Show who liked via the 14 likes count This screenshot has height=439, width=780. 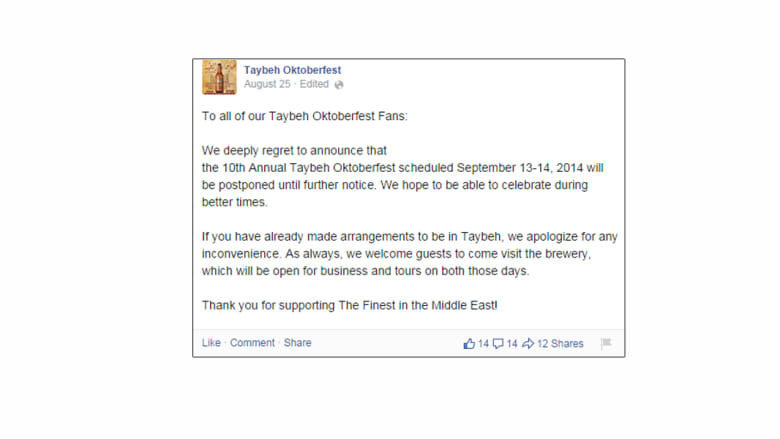point(484,344)
